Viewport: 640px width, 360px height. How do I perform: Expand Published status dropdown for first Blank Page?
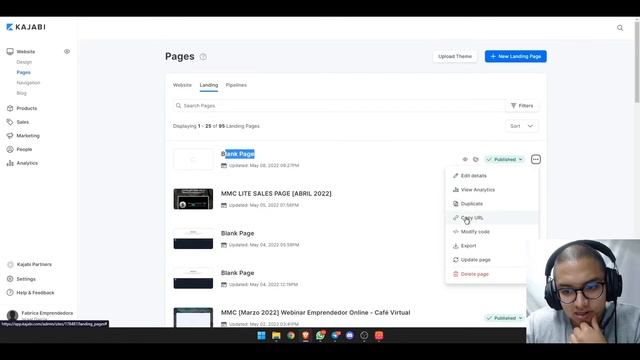pos(504,159)
